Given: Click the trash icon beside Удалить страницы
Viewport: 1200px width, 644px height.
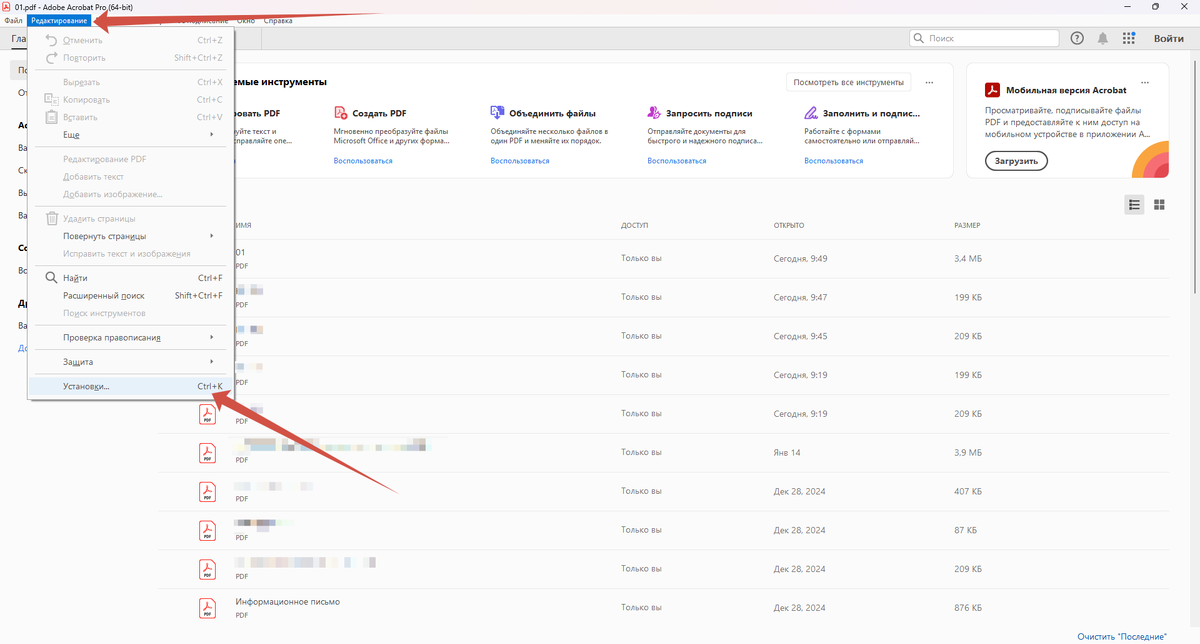Looking at the screenshot, I should [x=52, y=218].
